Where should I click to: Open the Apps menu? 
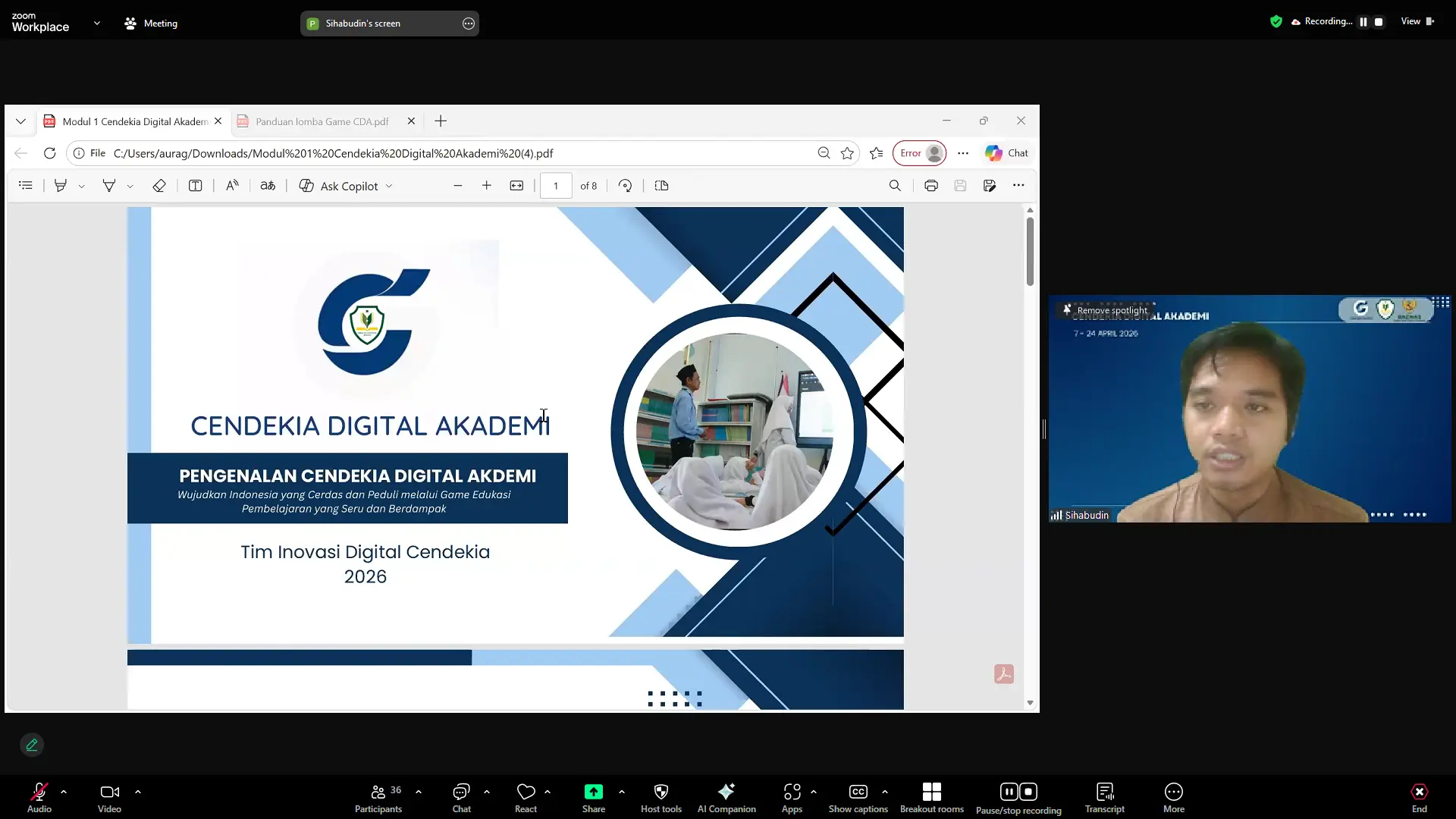(x=792, y=798)
